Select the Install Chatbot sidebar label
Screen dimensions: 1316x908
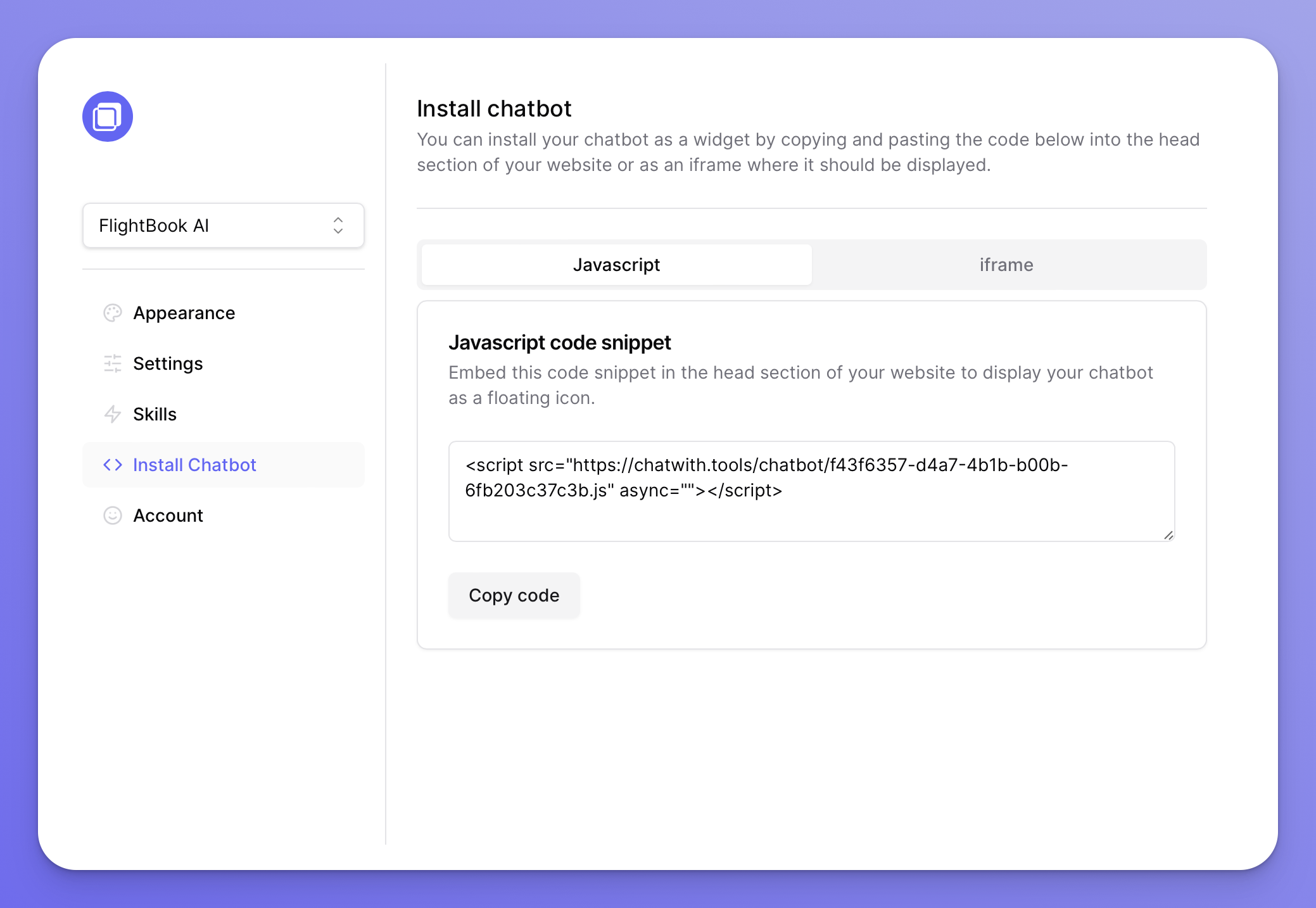pyautogui.click(x=194, y=465)
